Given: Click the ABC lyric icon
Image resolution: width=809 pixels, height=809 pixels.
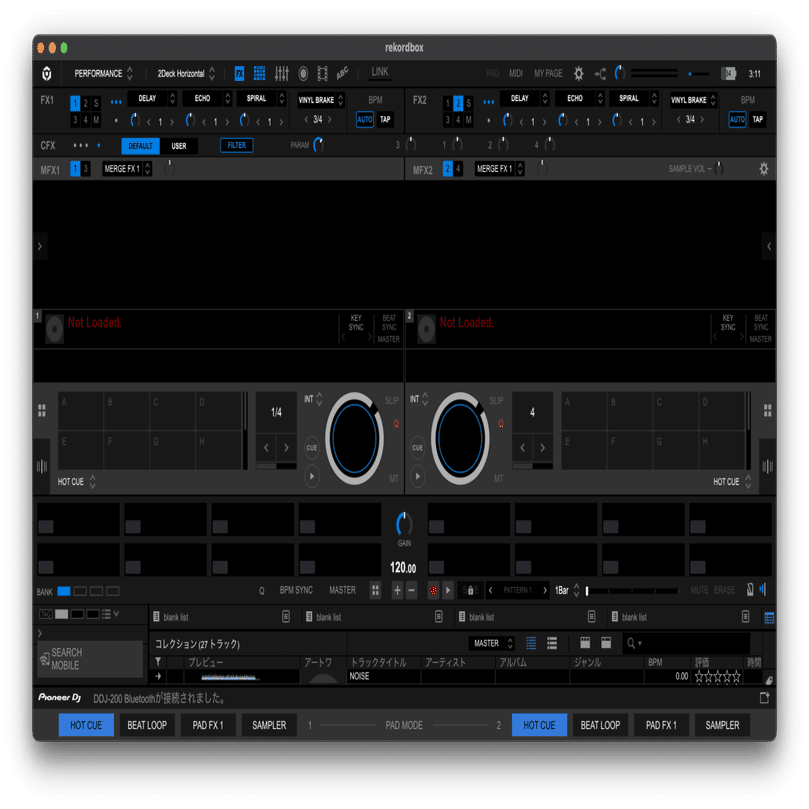Looking at the screenshot, I should click(341, 73).
